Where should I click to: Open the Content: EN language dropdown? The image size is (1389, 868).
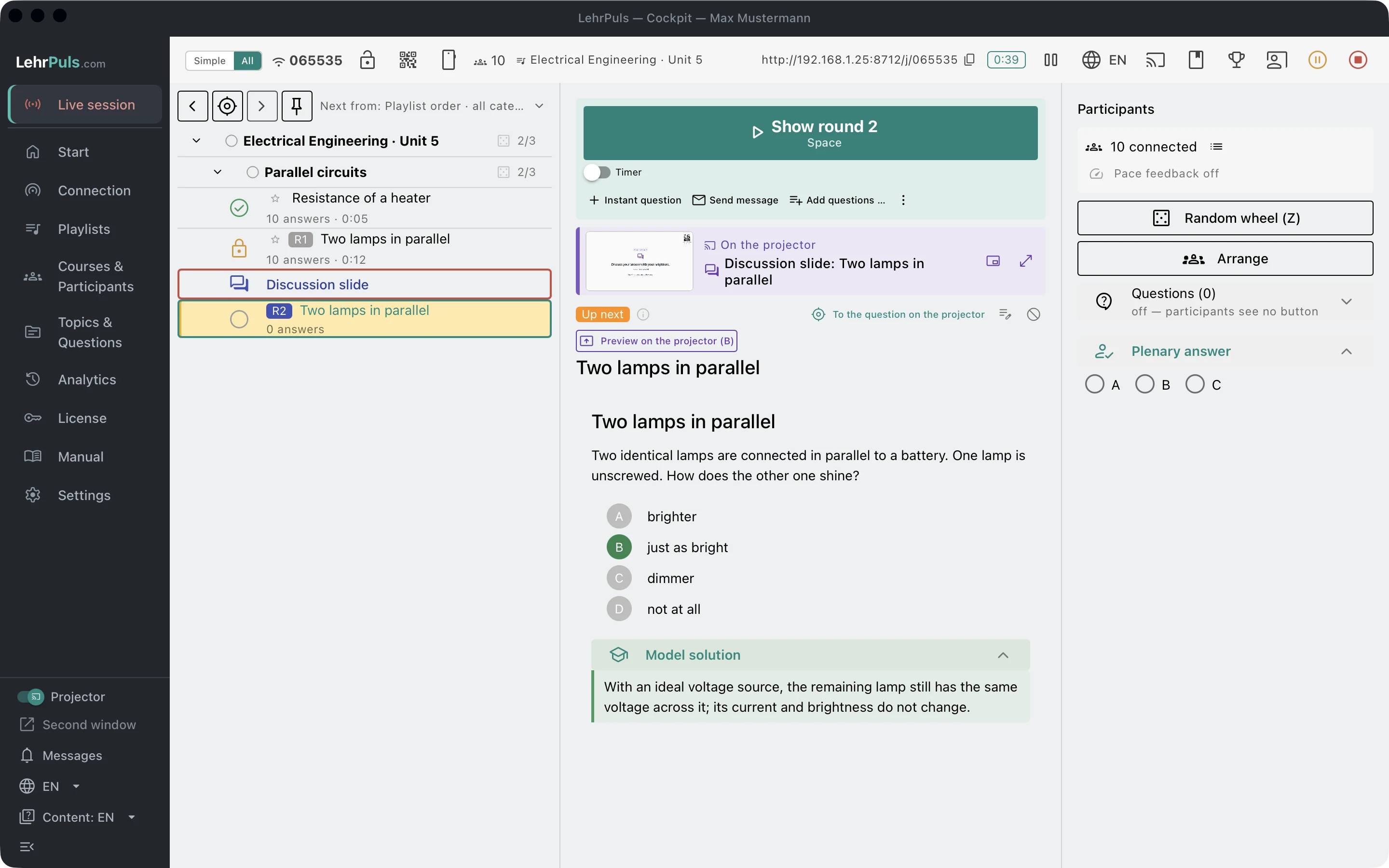coord(79,817)
